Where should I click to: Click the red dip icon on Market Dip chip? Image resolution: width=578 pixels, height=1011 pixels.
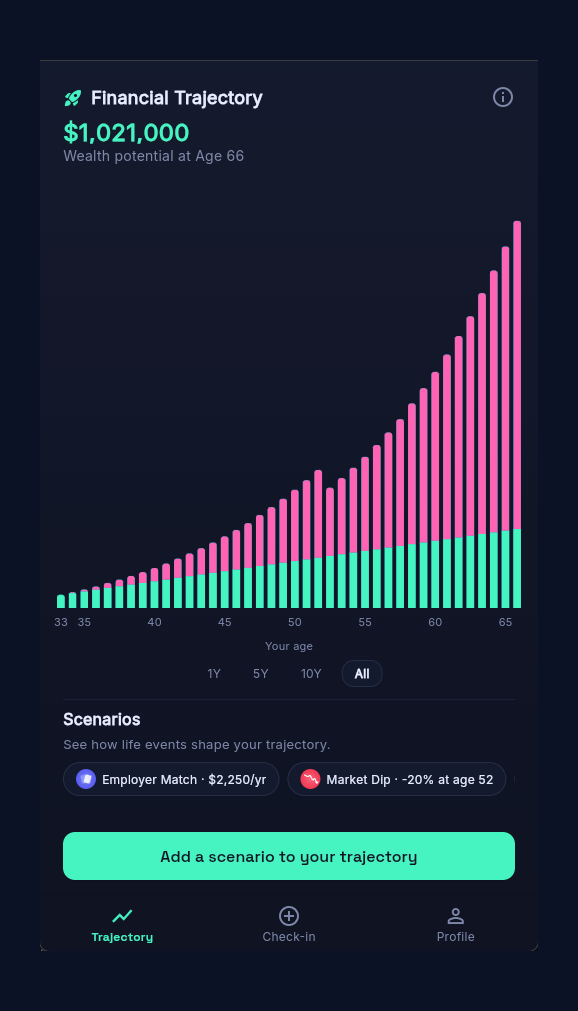[x=311, y=779]
